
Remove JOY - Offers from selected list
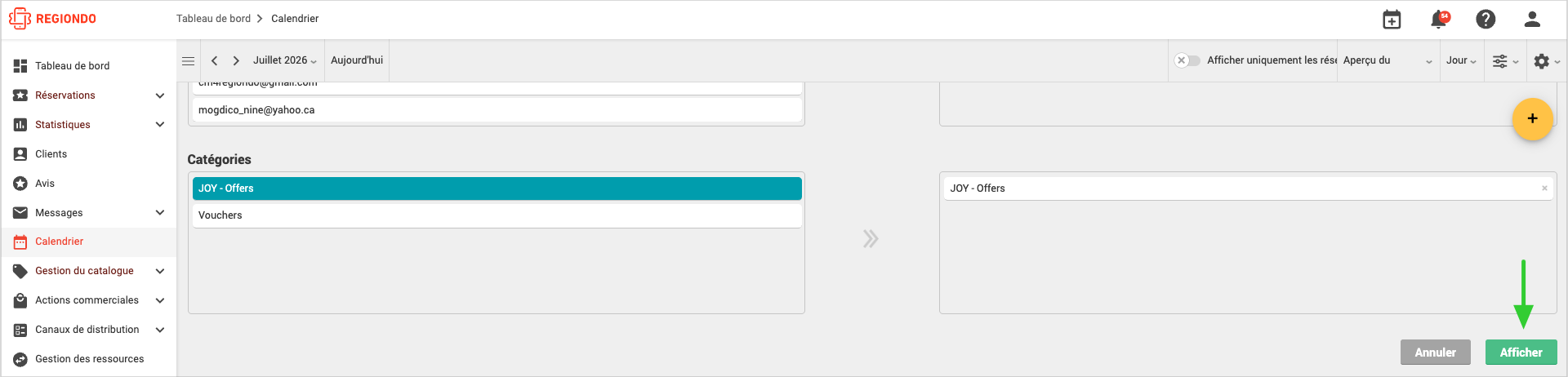1544,188
